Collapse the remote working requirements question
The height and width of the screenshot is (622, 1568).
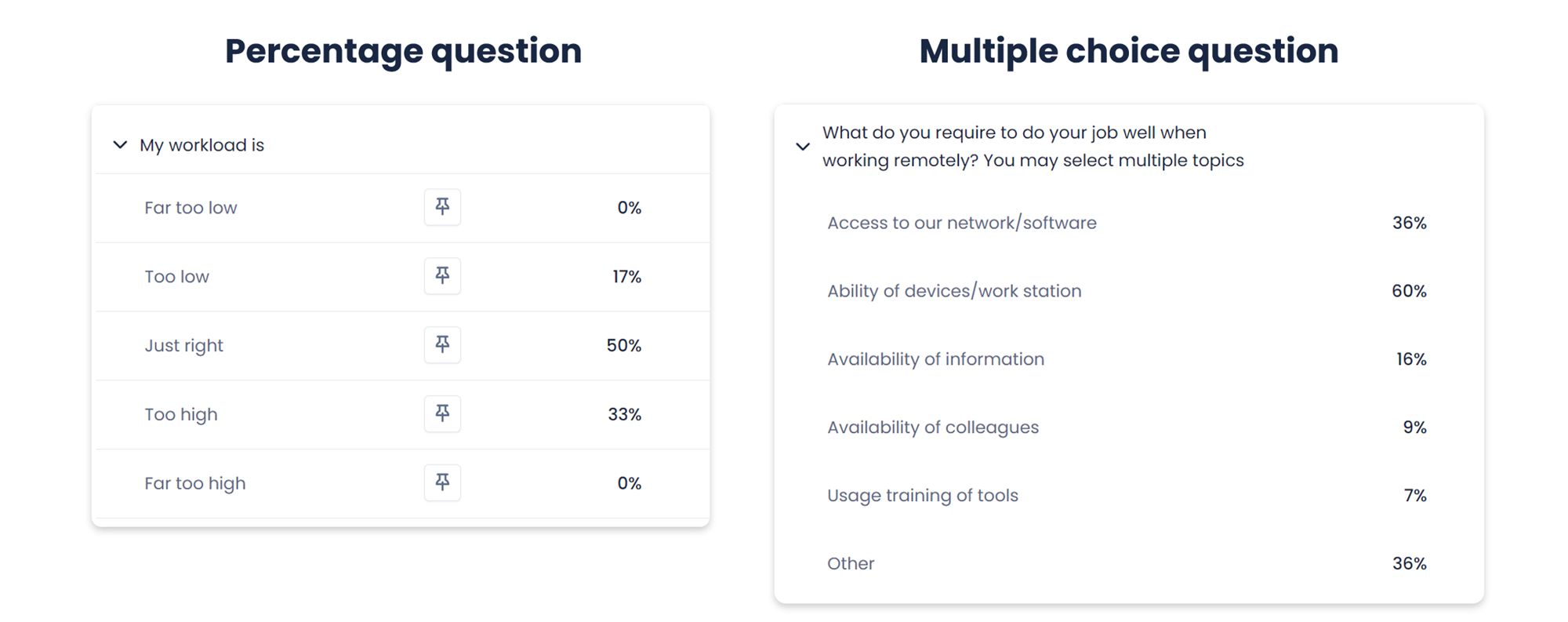(x=802, y=147)
